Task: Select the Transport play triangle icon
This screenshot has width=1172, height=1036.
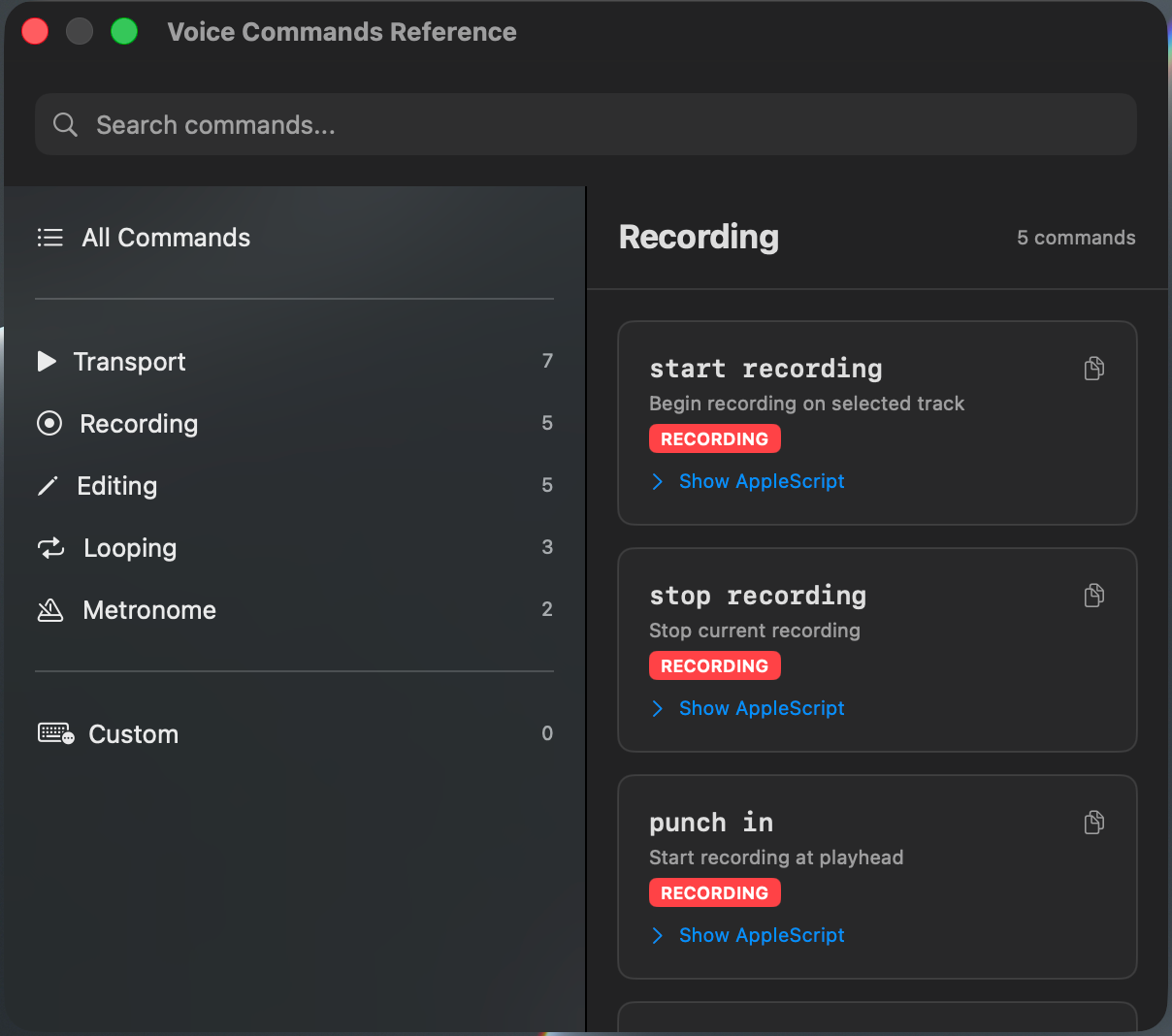Action: (47, 361)
